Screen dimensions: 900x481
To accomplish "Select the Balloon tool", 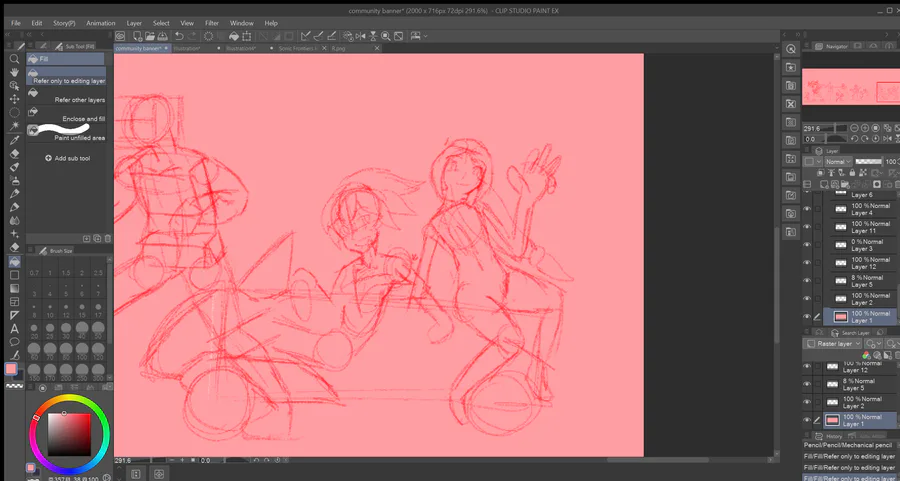I will [x=14, y=342].
